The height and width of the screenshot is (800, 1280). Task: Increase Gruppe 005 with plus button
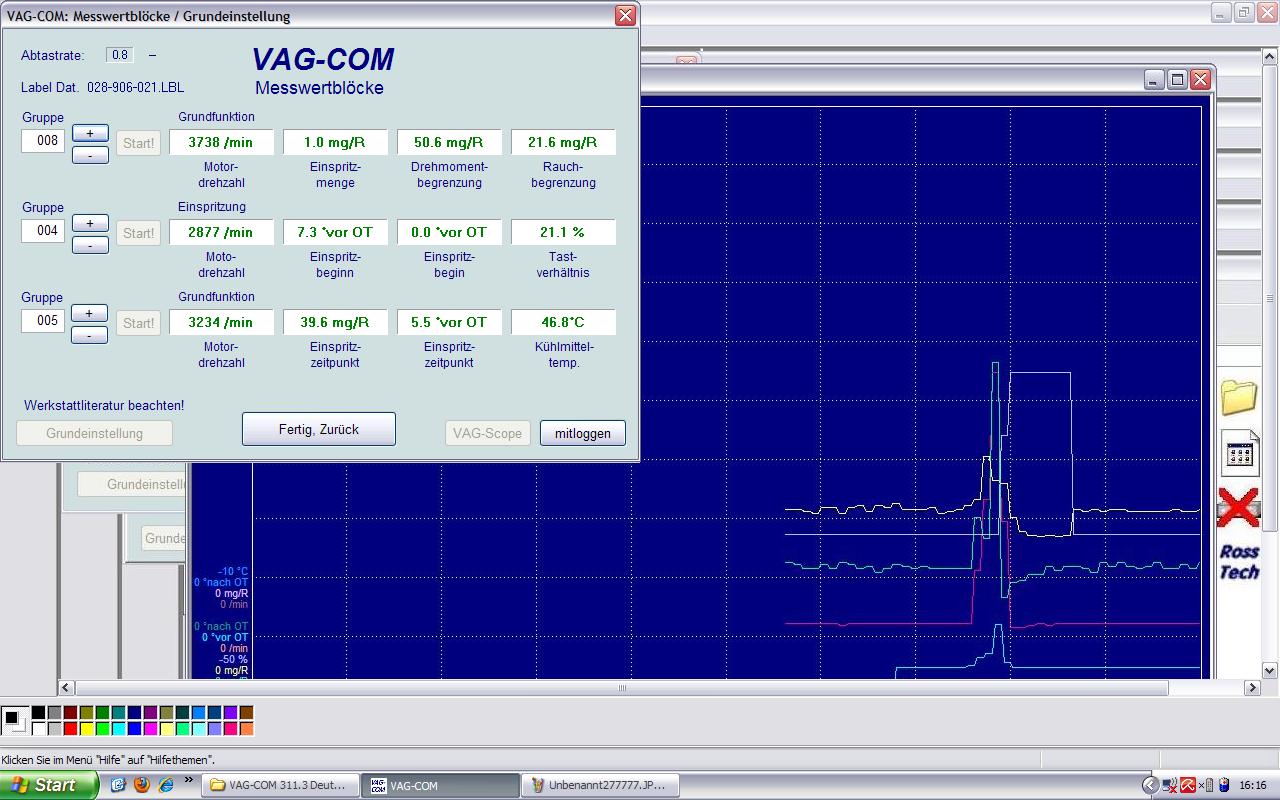(90, 313)
